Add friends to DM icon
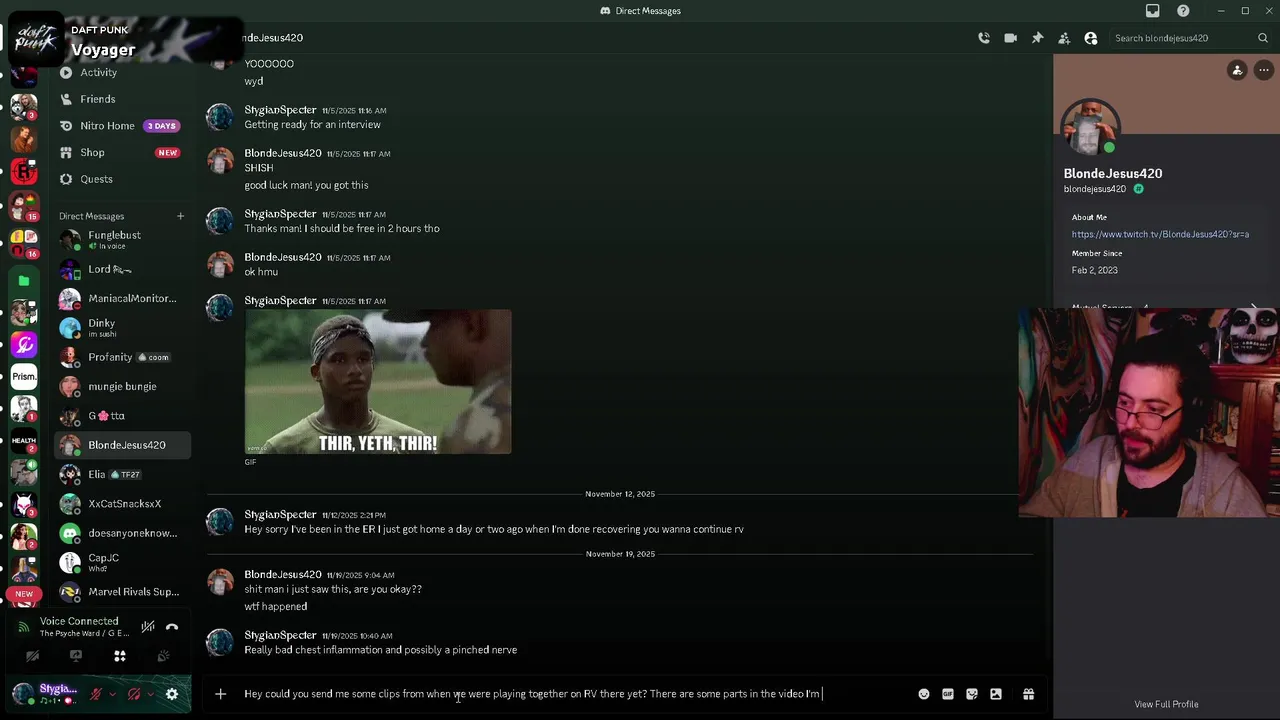 (x=1064, y=38)
